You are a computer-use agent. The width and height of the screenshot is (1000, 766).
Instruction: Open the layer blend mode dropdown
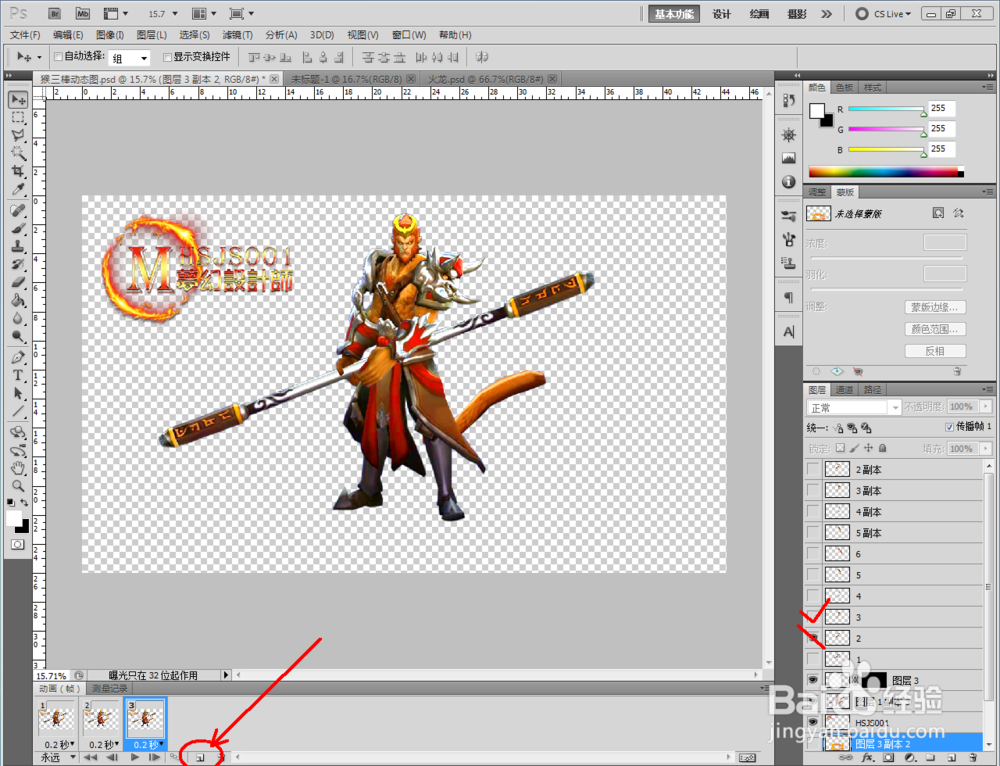[x=853, y=407]
